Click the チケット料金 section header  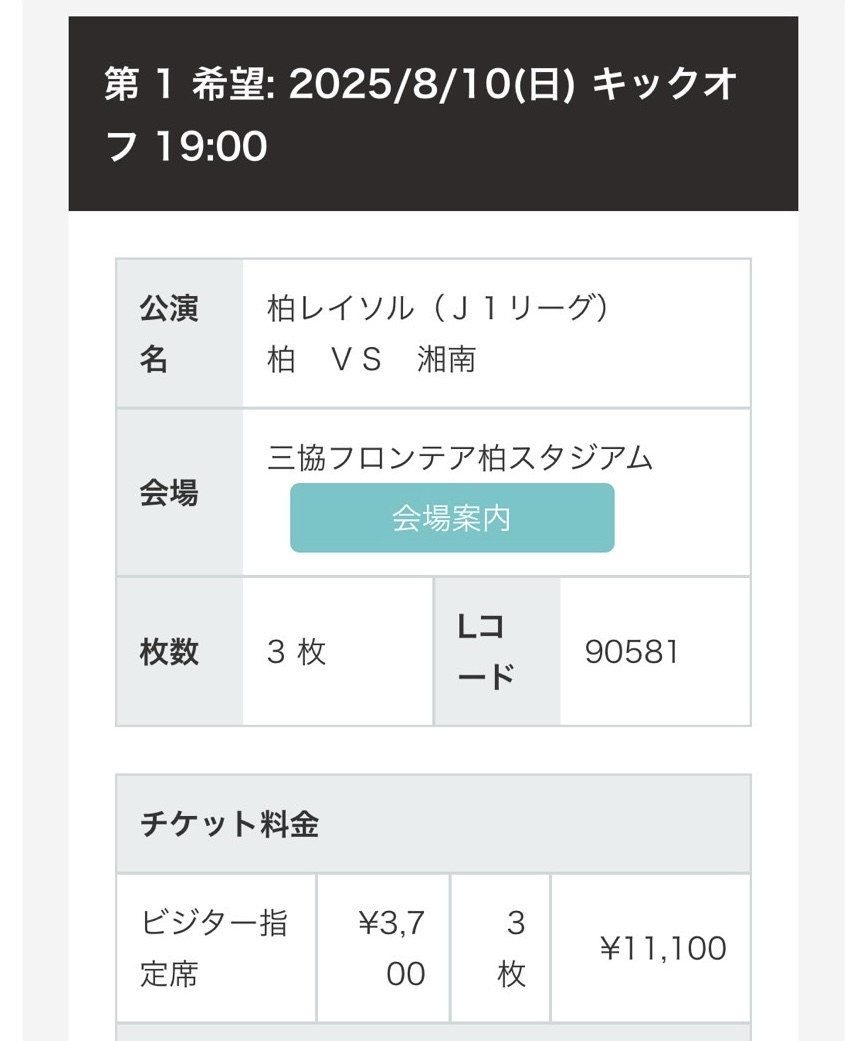[x=433, y=824]
